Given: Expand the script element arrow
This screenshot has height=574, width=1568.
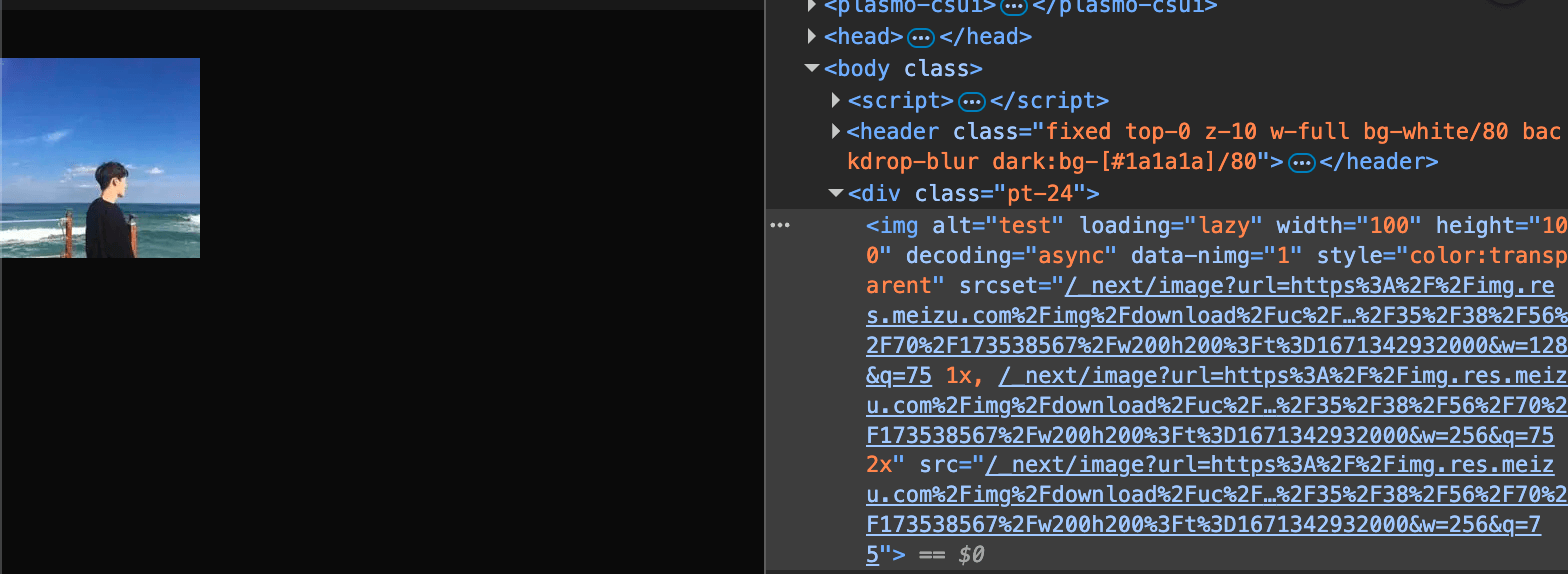Looking at the screenshot, I should 836,100.
